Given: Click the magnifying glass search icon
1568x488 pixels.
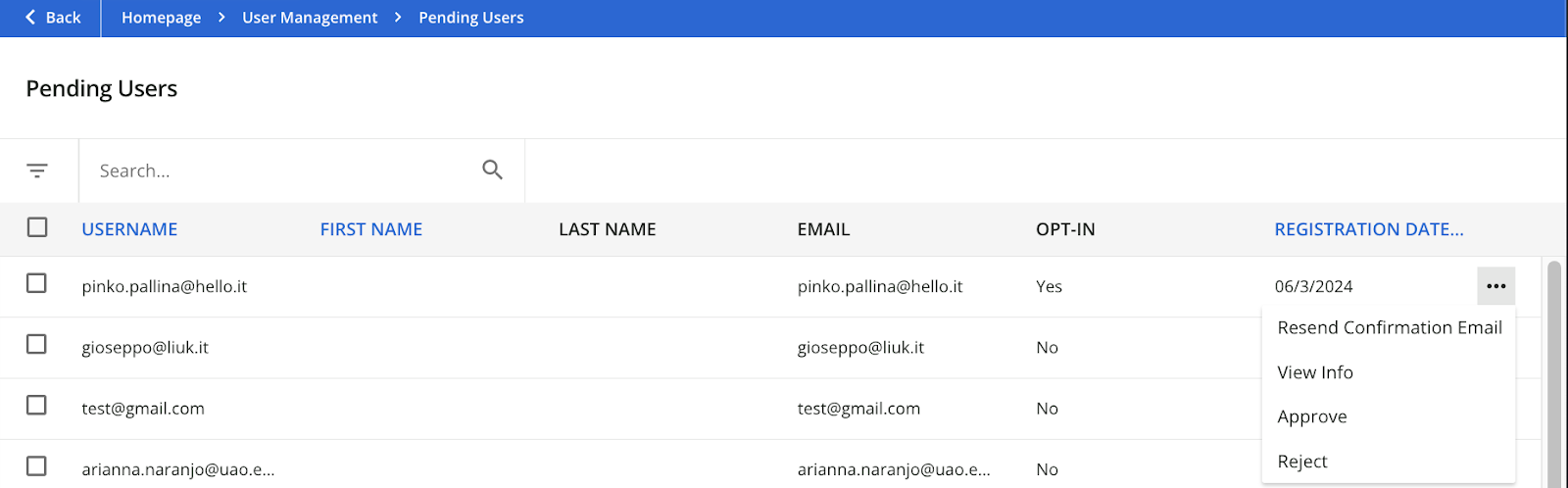Looking at the screenshot, I should pos(493,170).
